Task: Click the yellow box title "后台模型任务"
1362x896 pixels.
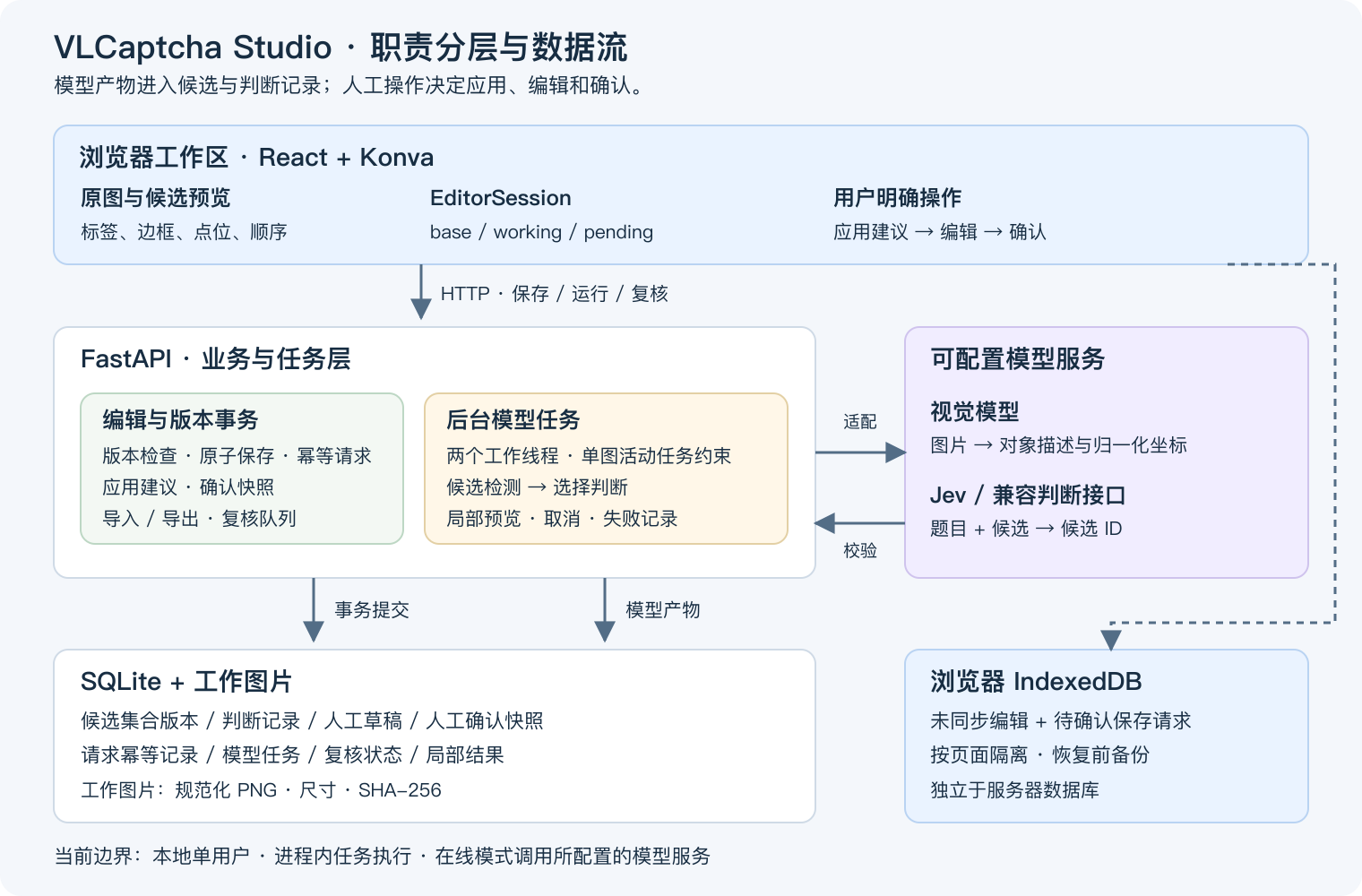Action: pyautogui.click(x=513, y=419)
